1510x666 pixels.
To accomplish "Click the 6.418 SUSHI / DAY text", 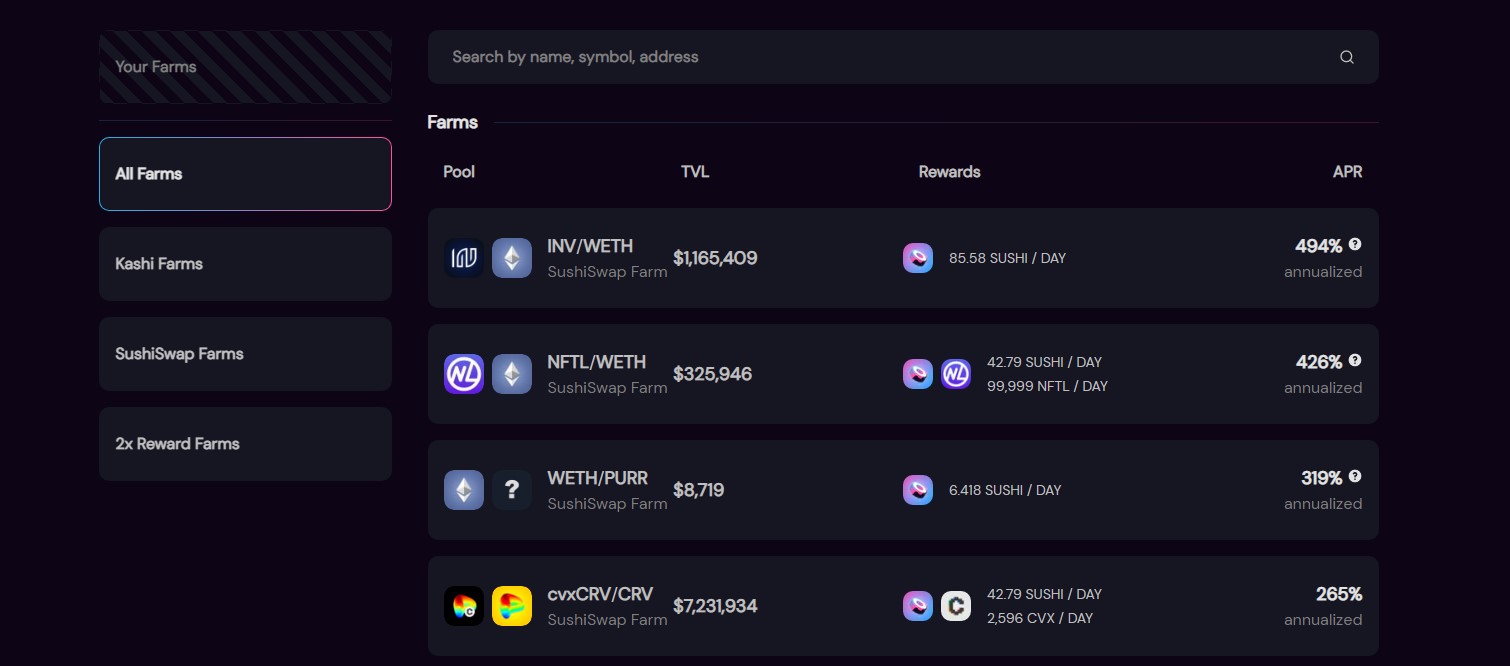I will [x=1005, y=490].
